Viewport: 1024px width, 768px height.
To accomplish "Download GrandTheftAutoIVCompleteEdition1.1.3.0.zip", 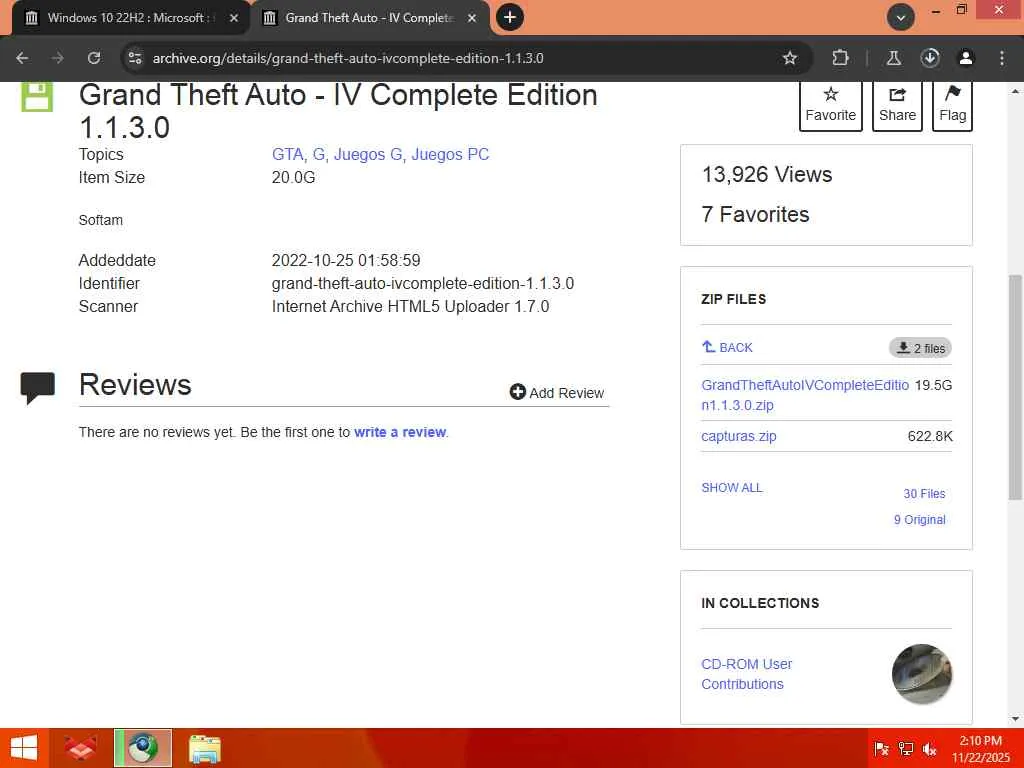I will pos(805,395).
